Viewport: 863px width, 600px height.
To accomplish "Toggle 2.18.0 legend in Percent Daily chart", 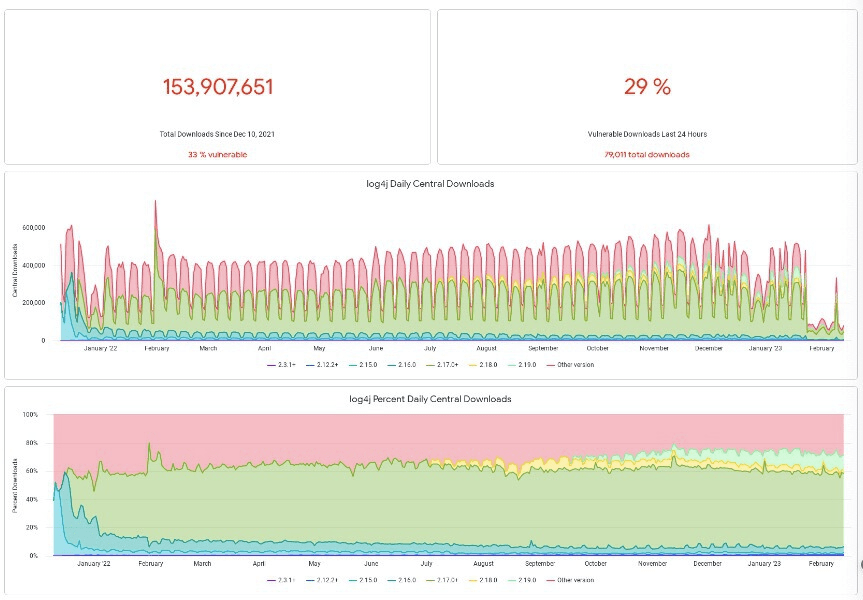I will [483, 580].
